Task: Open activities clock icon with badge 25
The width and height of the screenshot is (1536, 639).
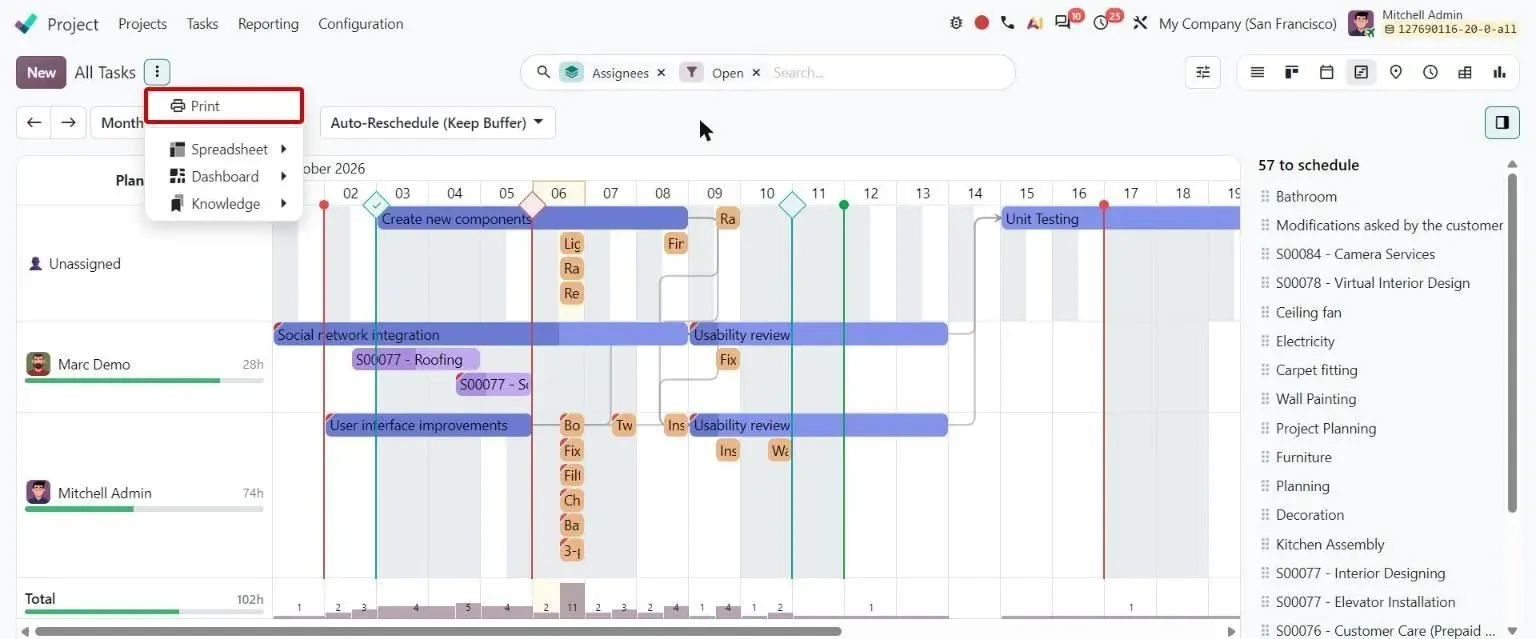Action: pyautogui.click(x=1101, y=23)
